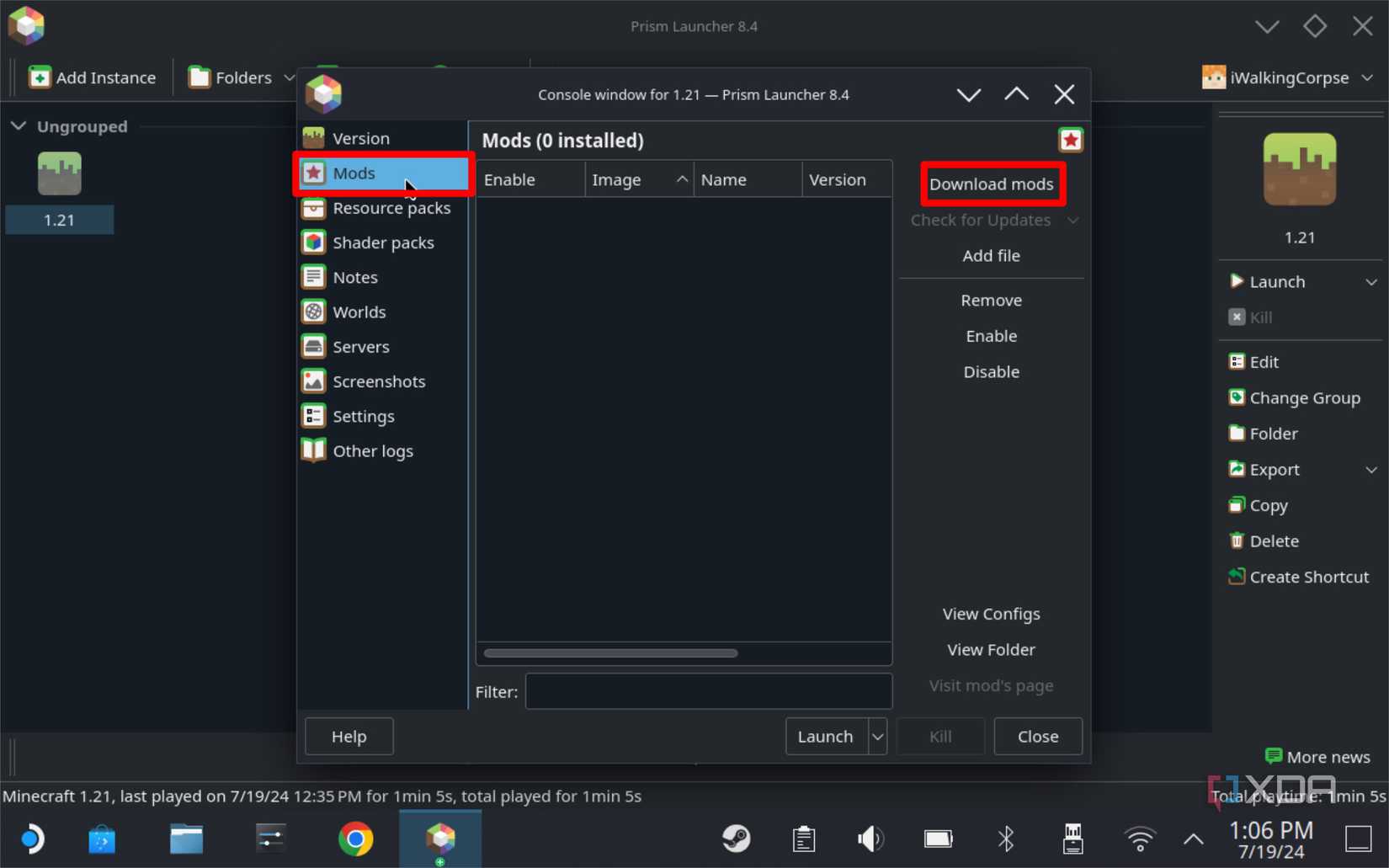The image size is (1389, 868).
Task: Open the Launch dropdown arrow in the console window
Action: (x=877, y=736)
